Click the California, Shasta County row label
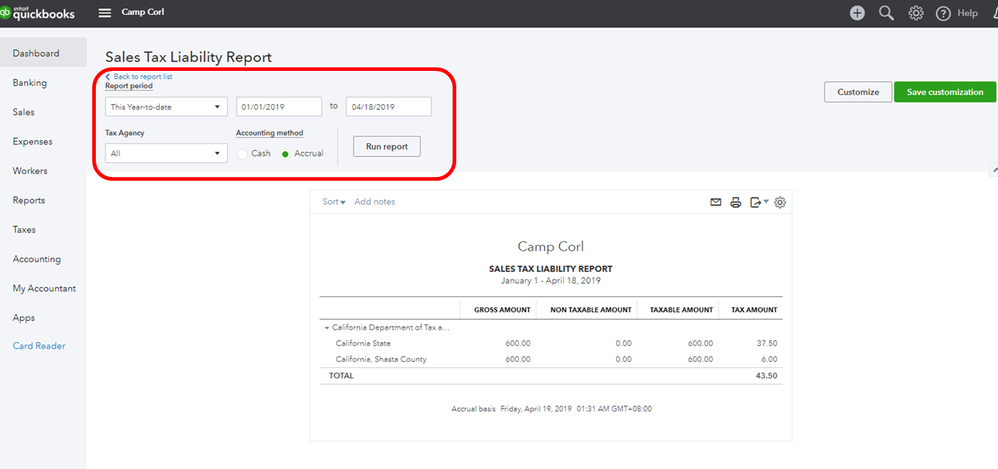The image size is (998, 469). pos(381,359)
